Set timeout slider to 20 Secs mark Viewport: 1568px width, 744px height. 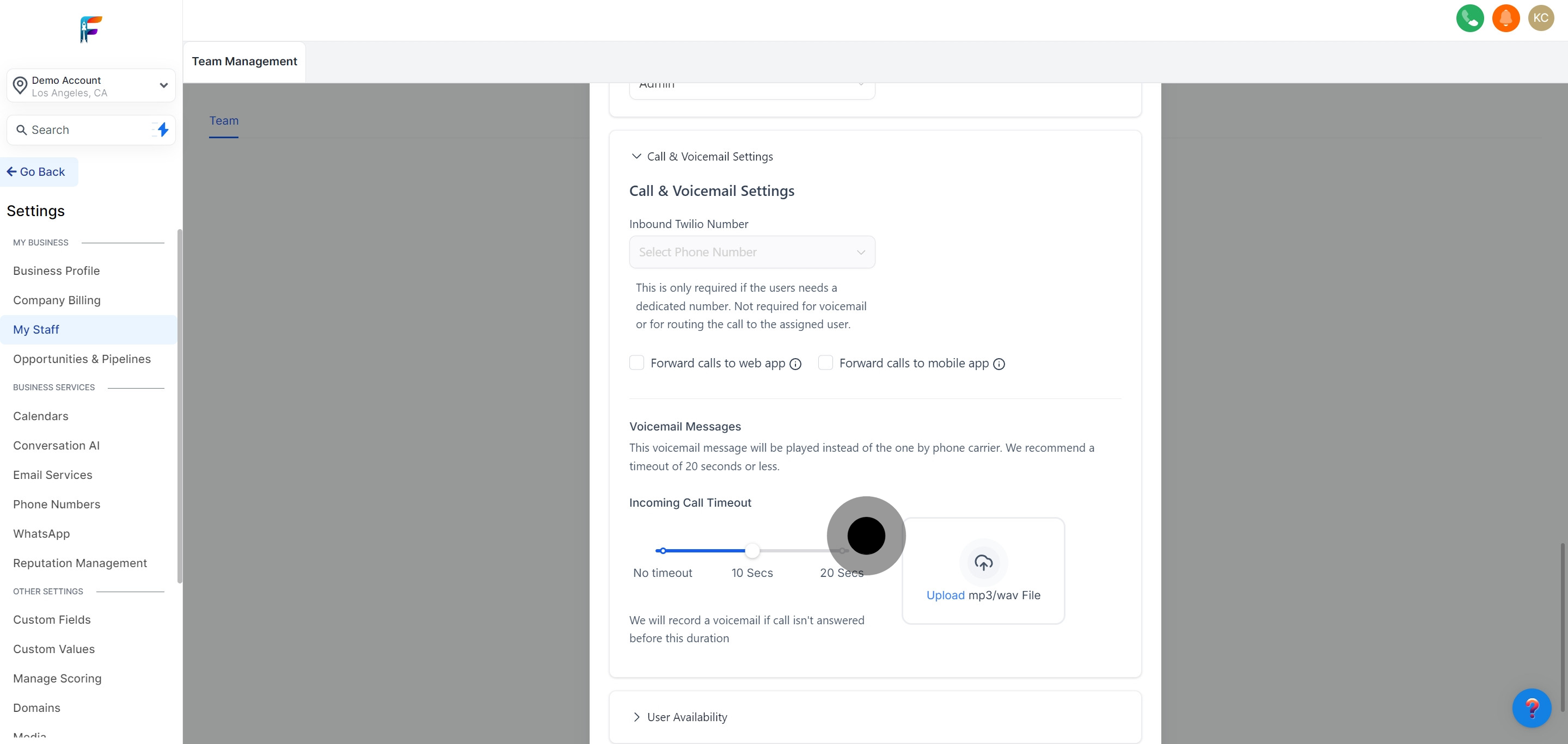(842, 551)
